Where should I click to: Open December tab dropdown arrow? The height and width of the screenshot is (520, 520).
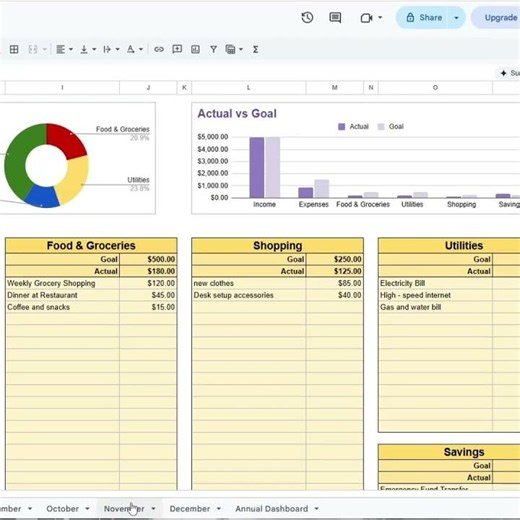(219, 509)
